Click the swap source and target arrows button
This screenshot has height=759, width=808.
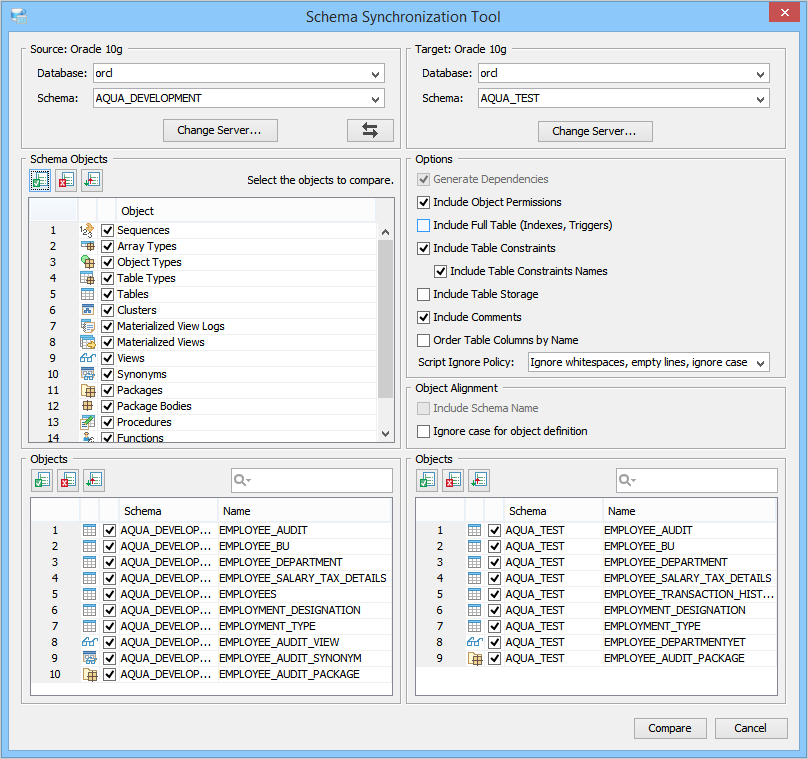pos(370,130)
